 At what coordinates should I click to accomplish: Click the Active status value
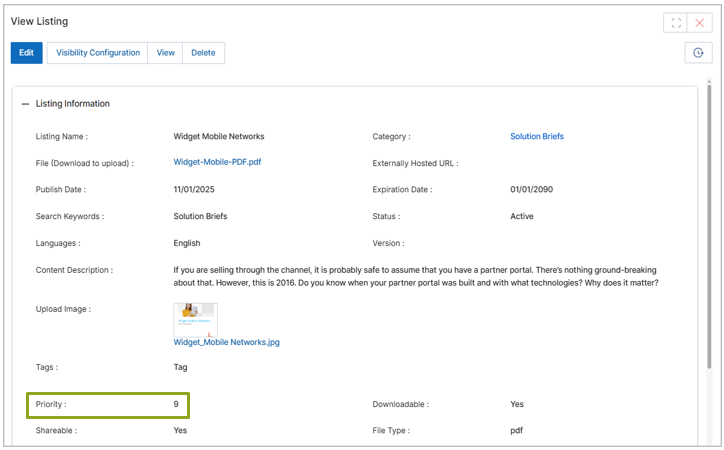522,216
